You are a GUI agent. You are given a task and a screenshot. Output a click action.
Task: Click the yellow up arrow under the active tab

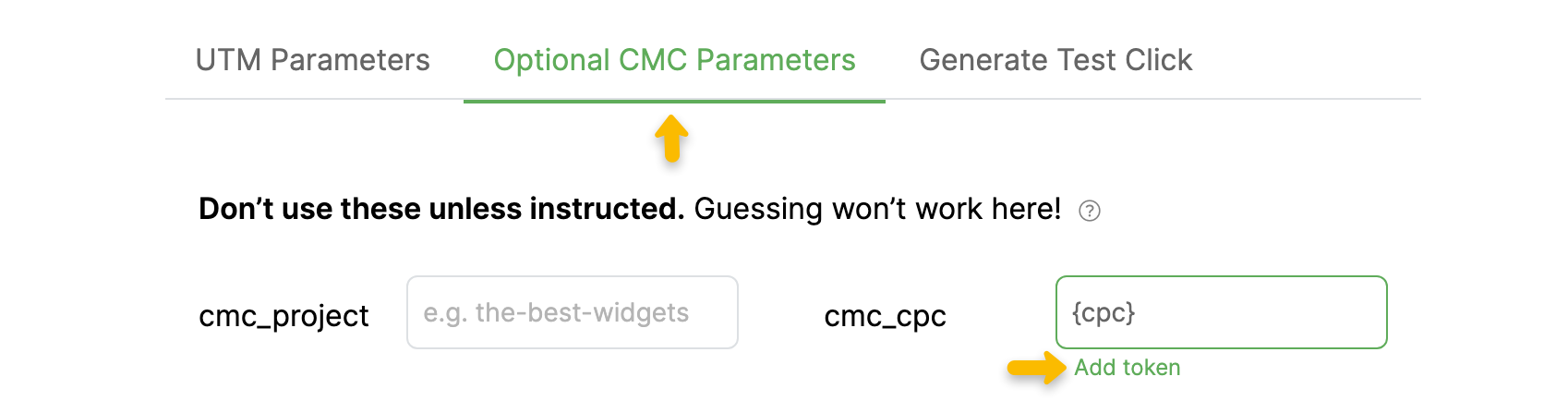pyautogui.click(x=672, y=139)
